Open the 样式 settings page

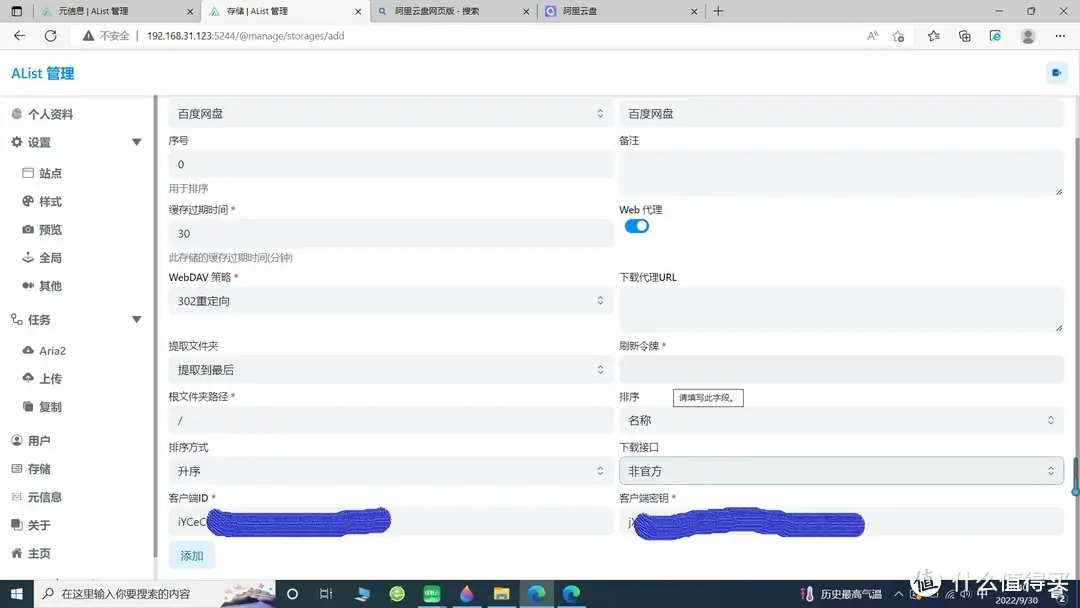pos(48,200)
